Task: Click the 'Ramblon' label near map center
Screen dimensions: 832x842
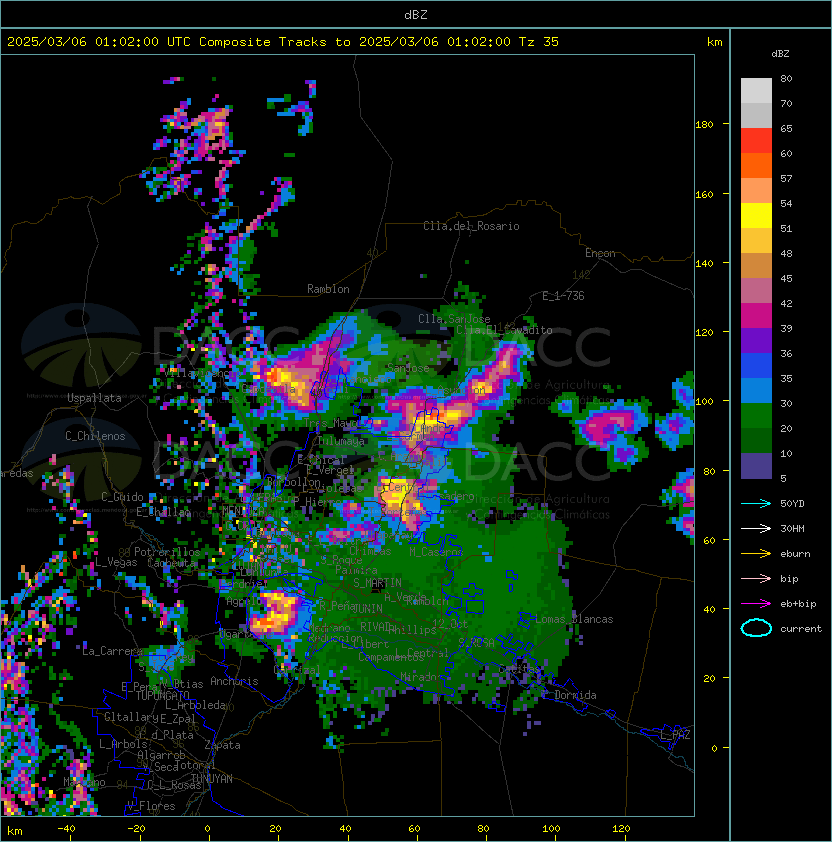Action: tap(328, 289)
